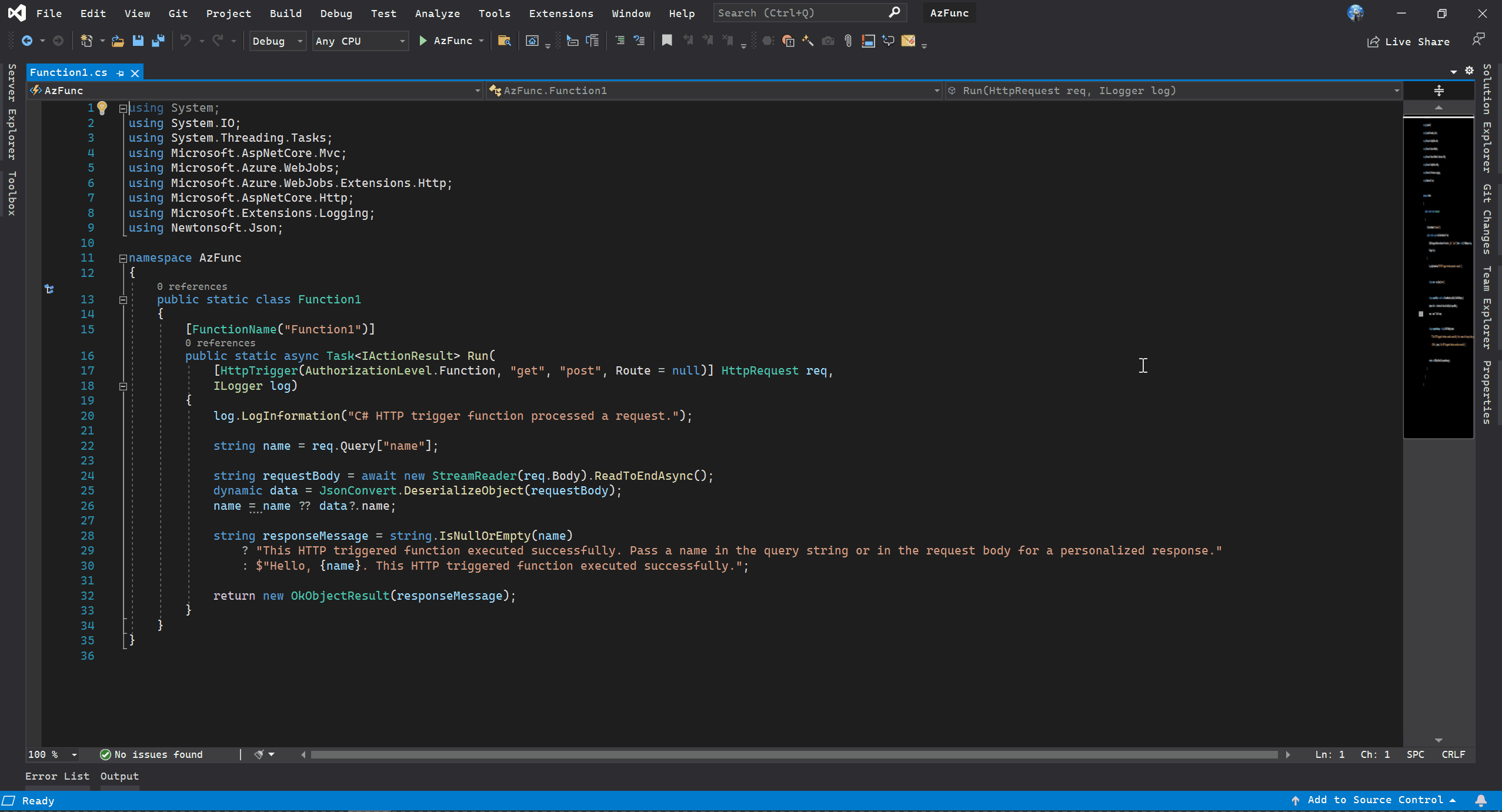Collapse the using directives block at line 1
Image resolution: width=1502 pixels, height=812 pixels.
123,108
